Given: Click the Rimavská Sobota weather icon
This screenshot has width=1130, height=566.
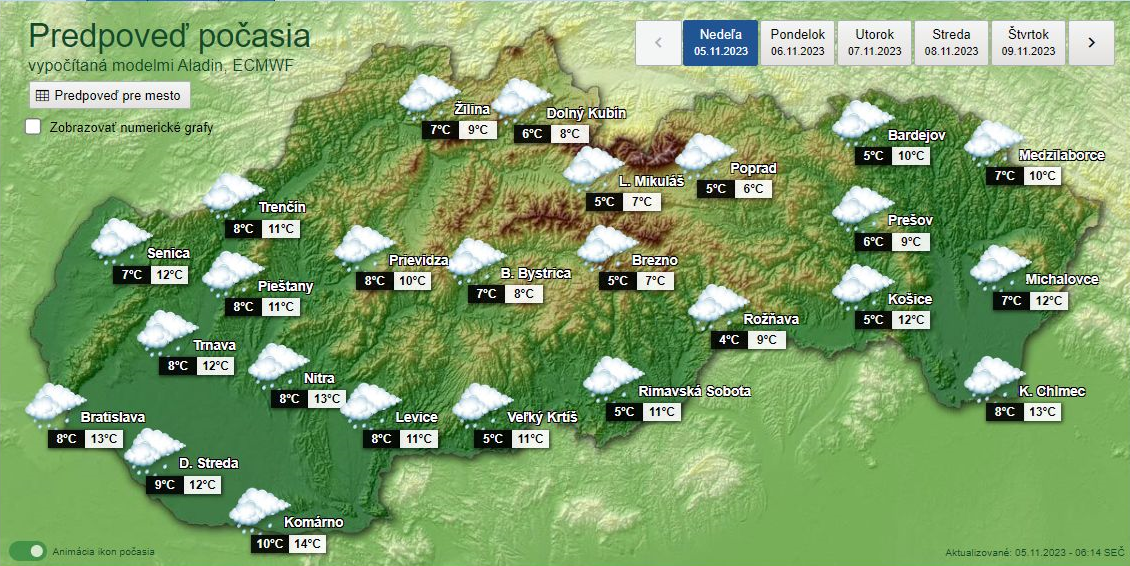Looking at the screenshot, I should pos(613,377).
